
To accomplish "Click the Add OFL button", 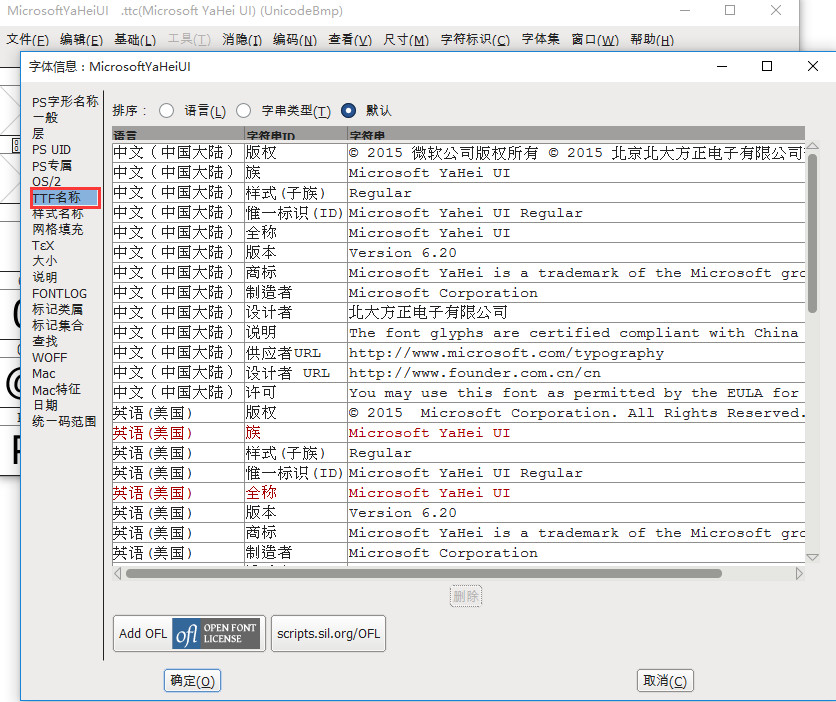I will 142,633.
